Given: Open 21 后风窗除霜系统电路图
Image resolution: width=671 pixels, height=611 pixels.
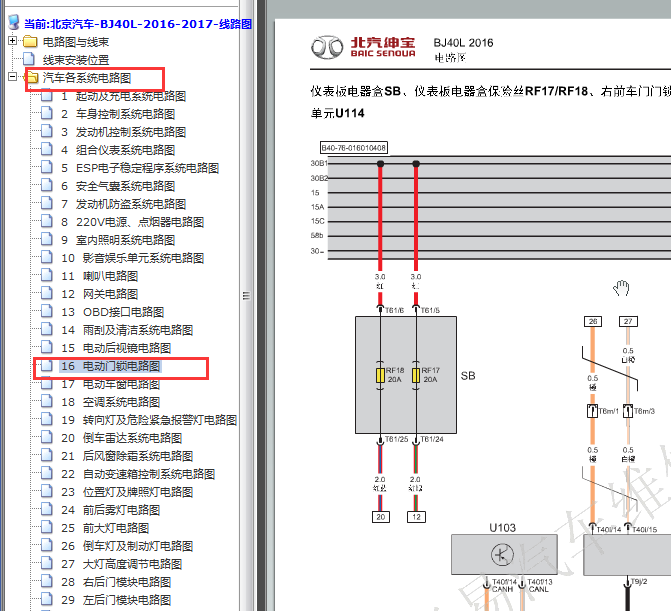Looking at the screenshot, I should pos(127,456).
